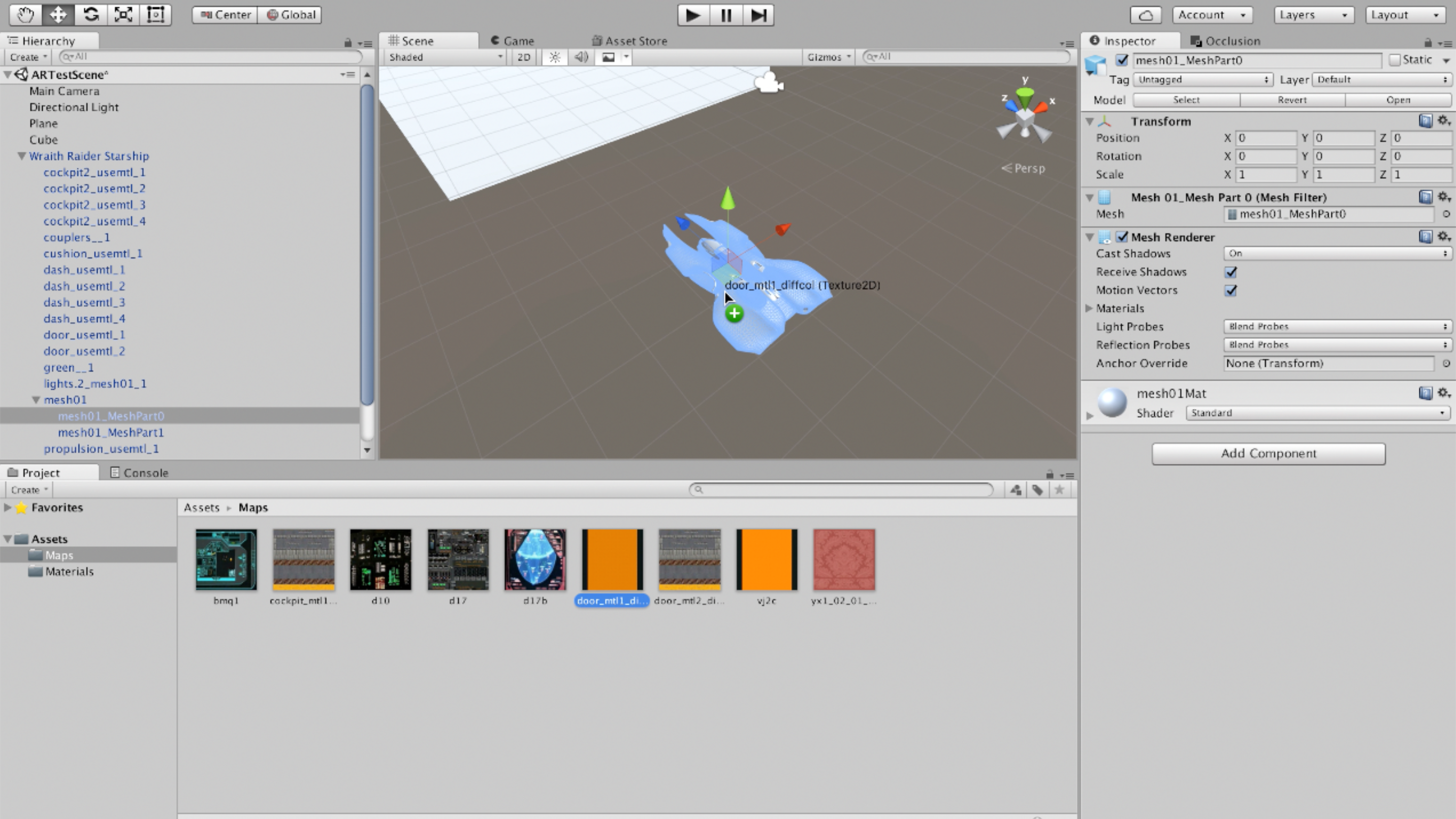Click the scene camera effects icon
Screen dimensions: 1456x819
tap(607, 57)
